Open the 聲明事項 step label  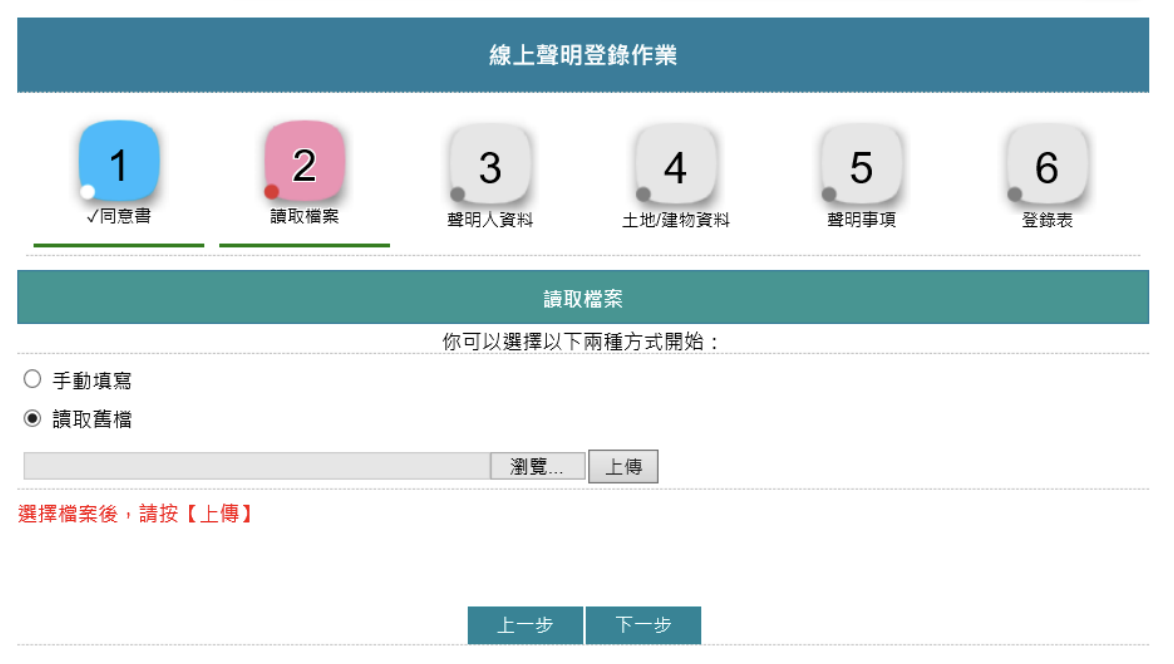click(861, 220)
